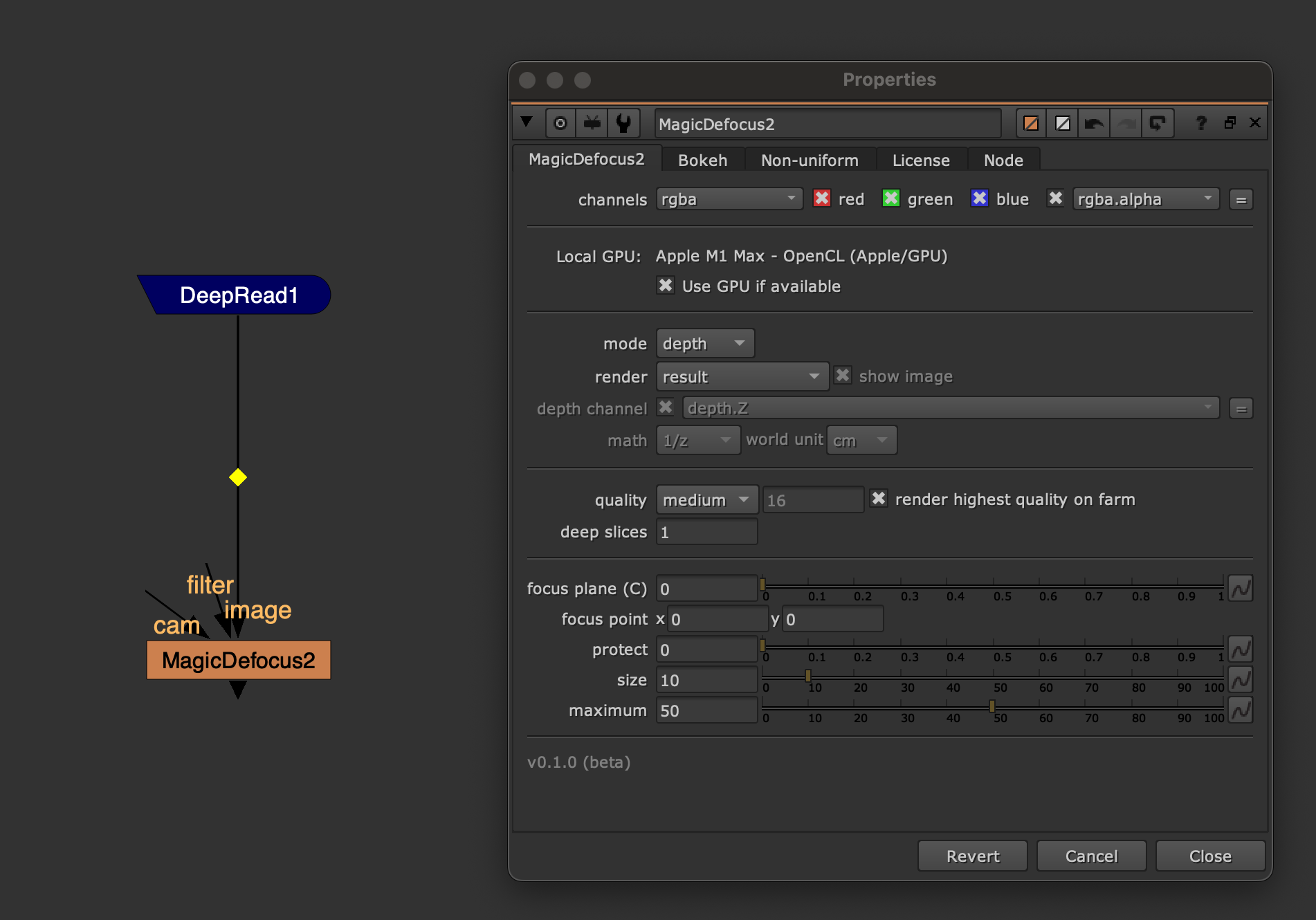Click the center node in viewer icon

pyautogui.click(x=560, y=124)
